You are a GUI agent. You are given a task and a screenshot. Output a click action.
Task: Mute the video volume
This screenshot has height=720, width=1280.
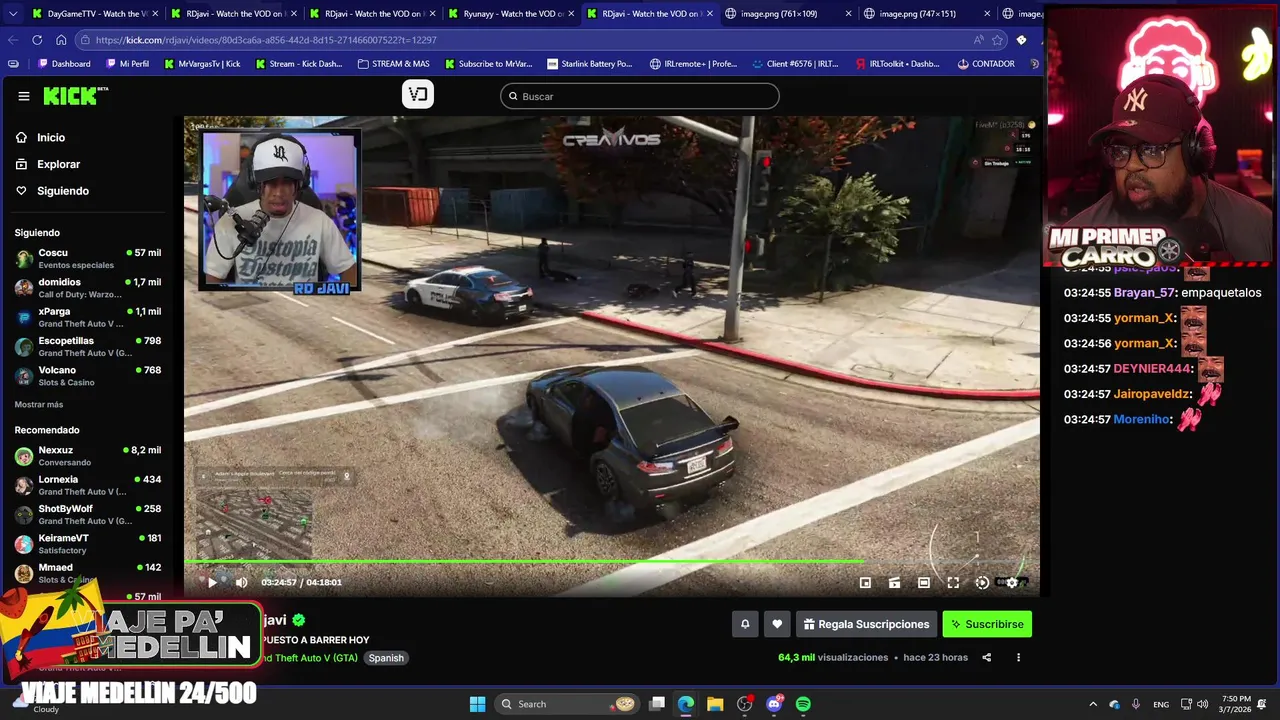(241, 582)
